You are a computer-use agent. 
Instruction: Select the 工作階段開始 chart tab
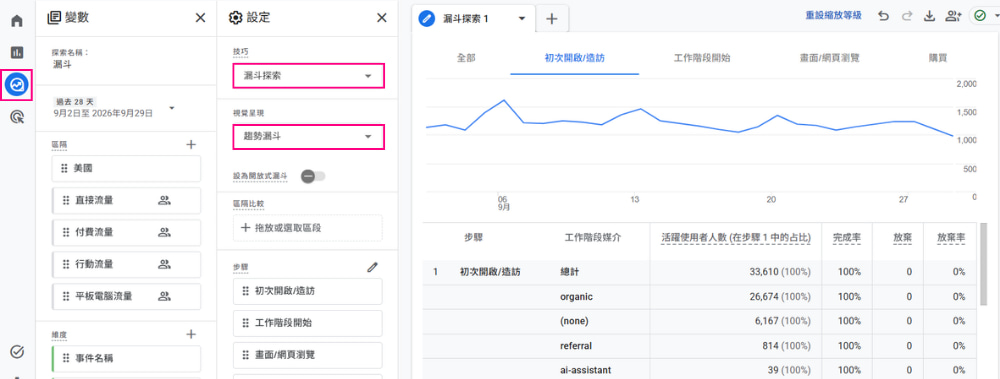[x=702, y=57]
